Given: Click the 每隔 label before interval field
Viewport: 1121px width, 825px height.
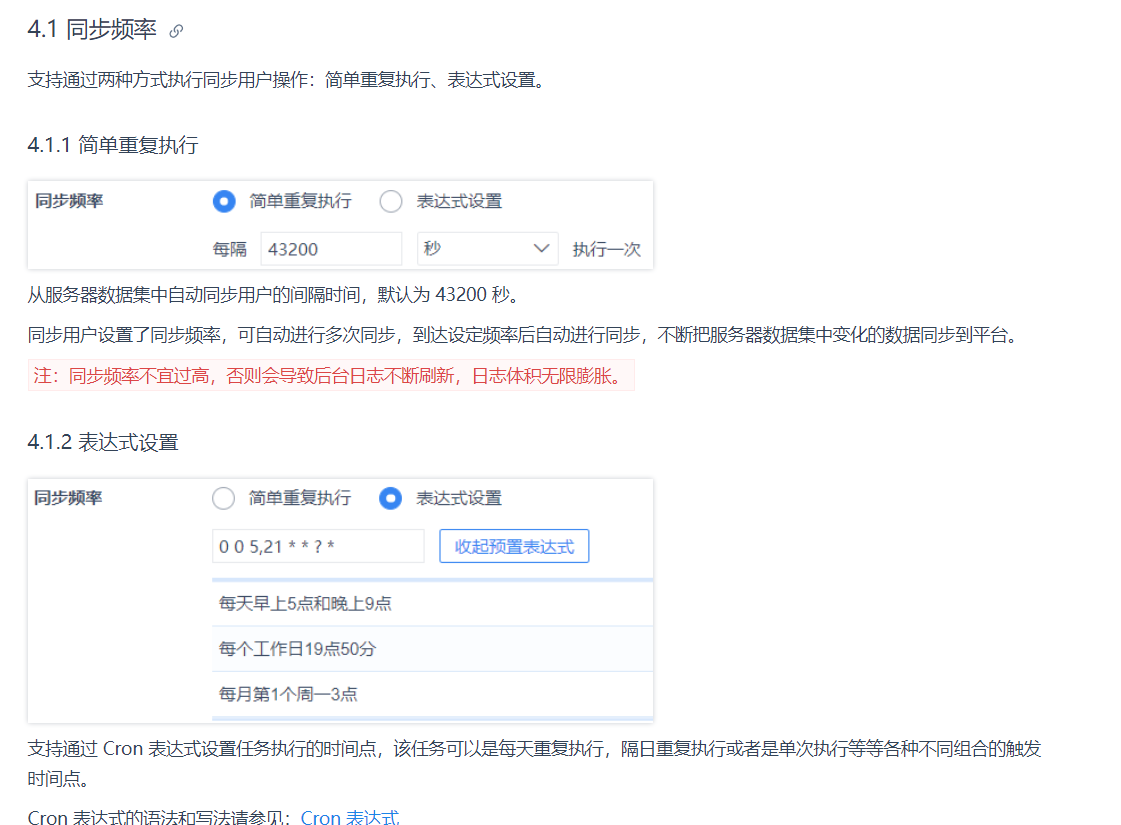Looking at the screenshot, I should (x=229, y=250).
